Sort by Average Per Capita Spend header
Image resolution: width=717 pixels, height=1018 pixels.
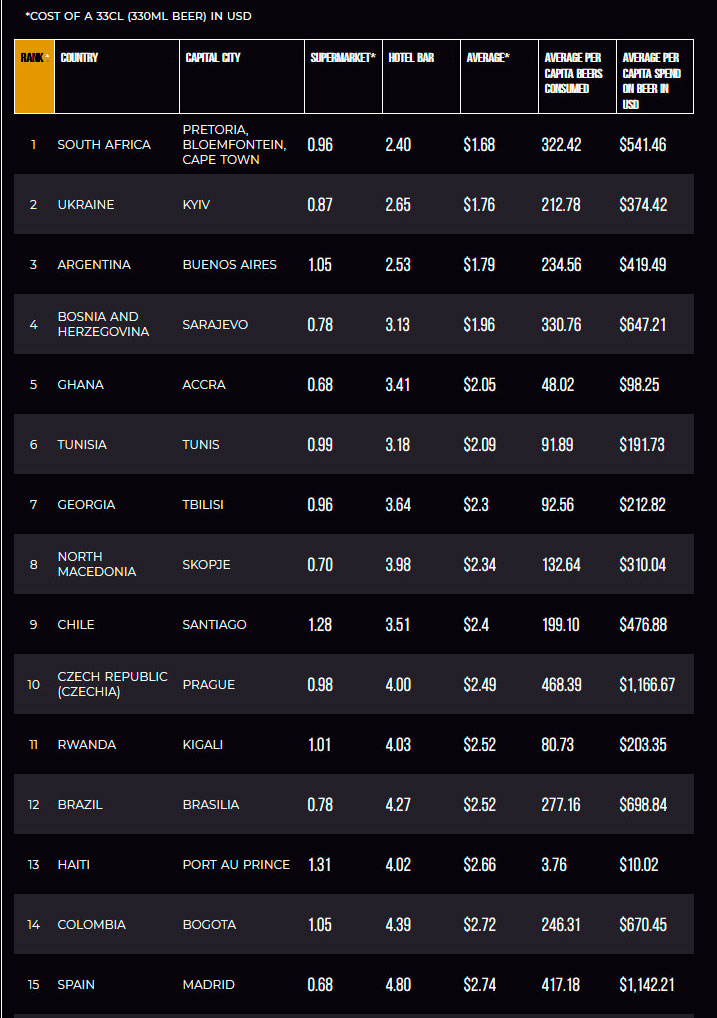click(x=655, y=77)
